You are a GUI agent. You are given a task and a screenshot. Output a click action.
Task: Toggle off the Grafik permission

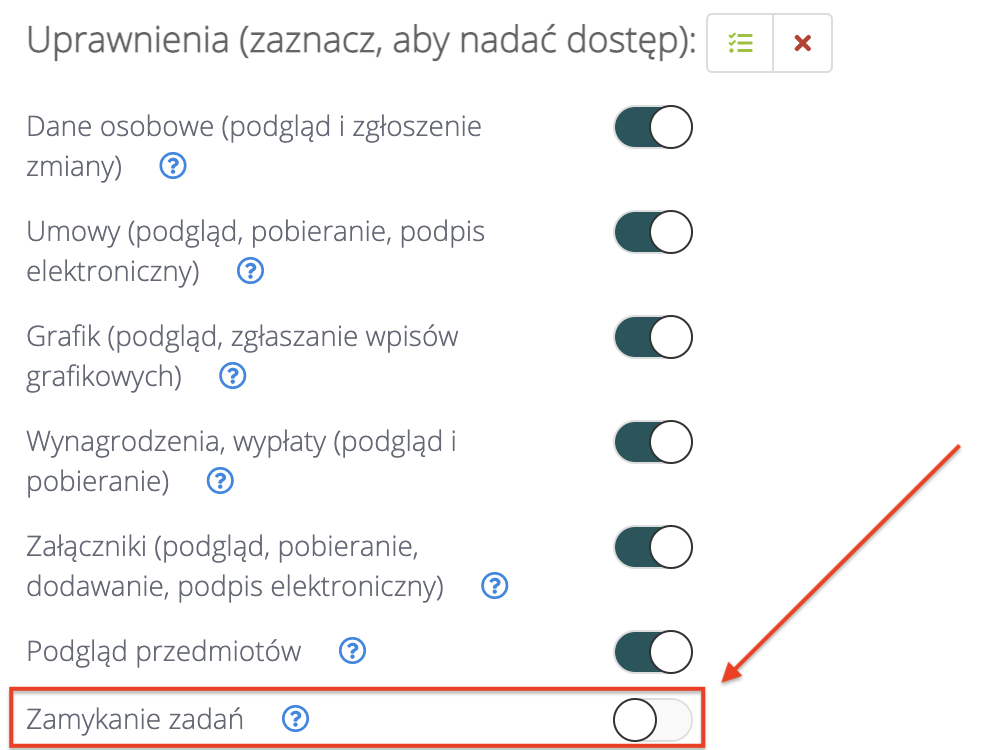653,338
